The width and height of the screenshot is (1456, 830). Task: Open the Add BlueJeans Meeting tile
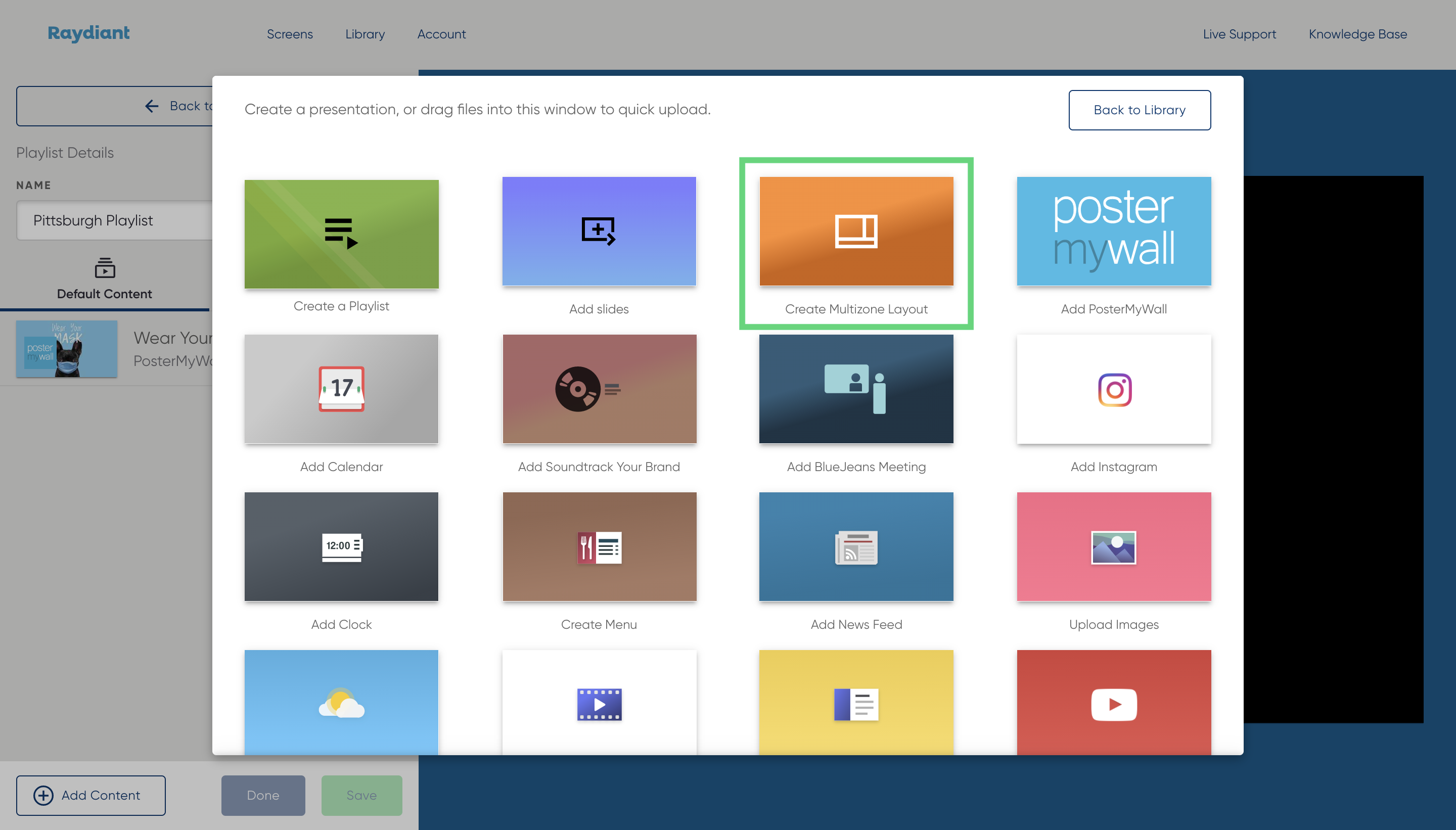[856, 389]
